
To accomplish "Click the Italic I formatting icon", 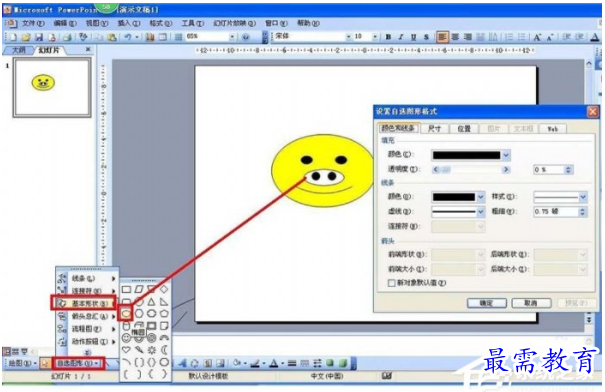I will 401,37.
